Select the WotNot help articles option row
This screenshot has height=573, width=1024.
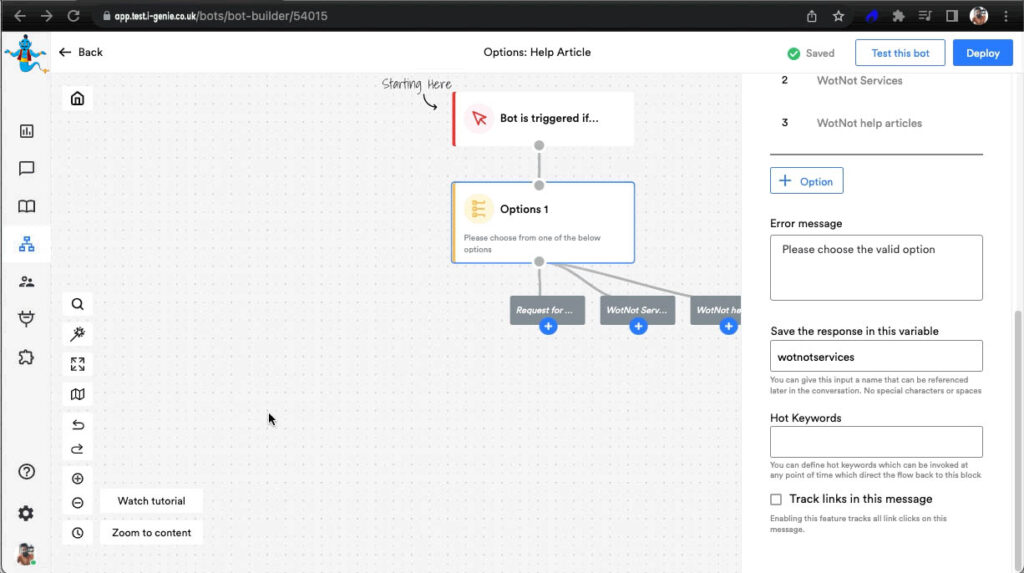868,123
